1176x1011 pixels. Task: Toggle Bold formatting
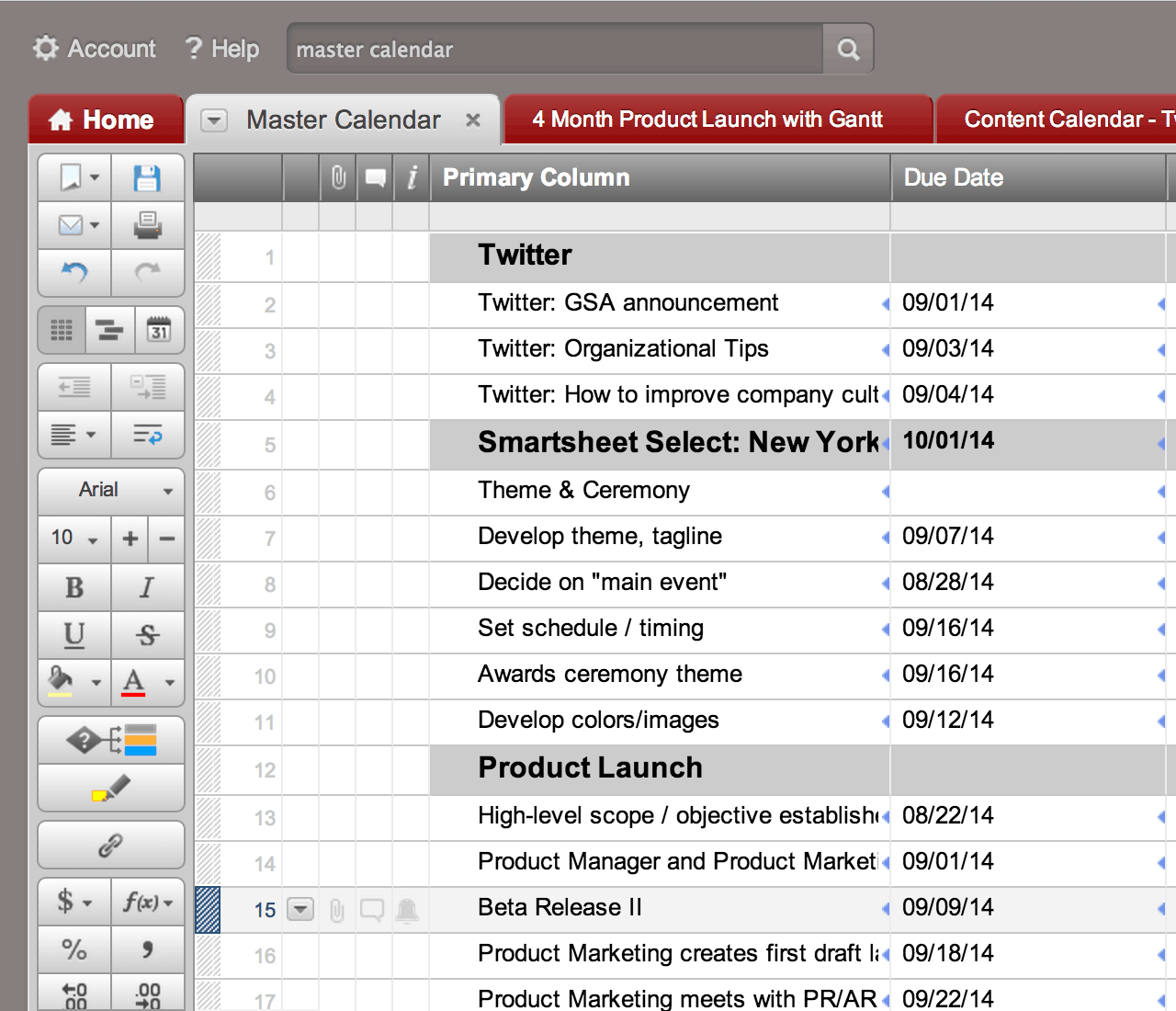click(x=74, y=587)
